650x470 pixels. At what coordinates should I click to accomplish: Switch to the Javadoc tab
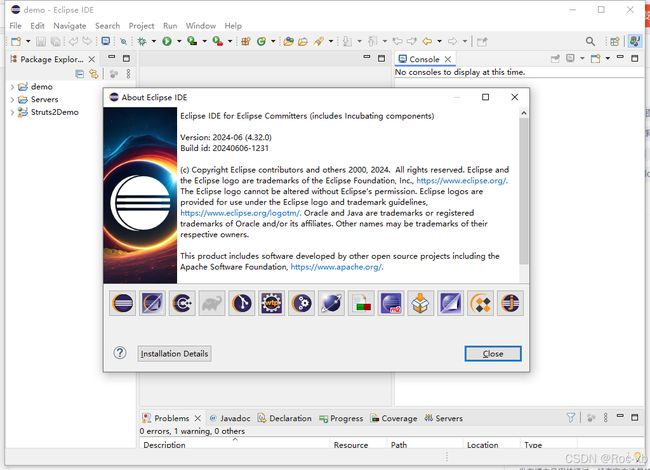pyautogui.click(x=230, y=418)
